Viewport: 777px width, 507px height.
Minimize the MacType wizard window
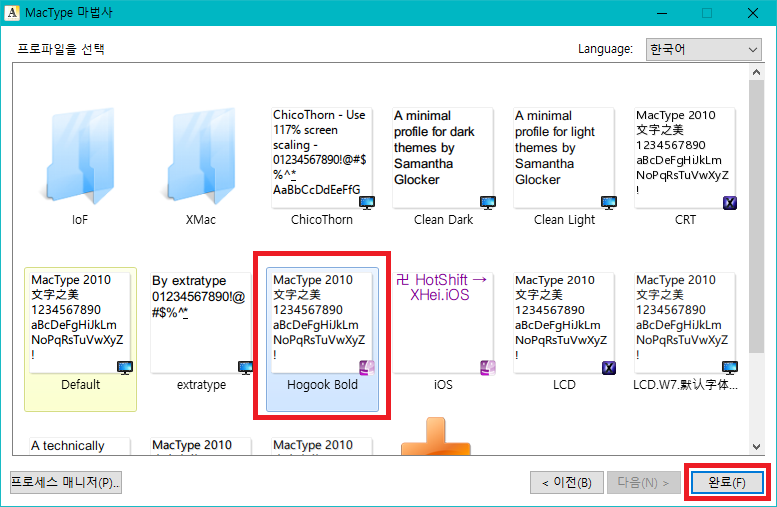click(662, 13)
